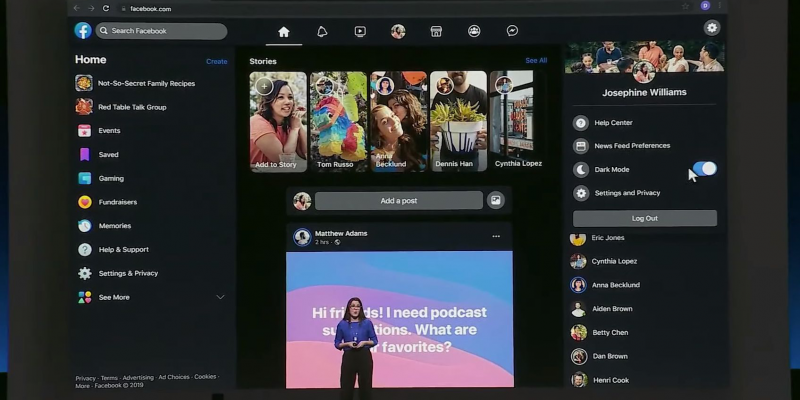Click the Log Out button

point(645,218)
